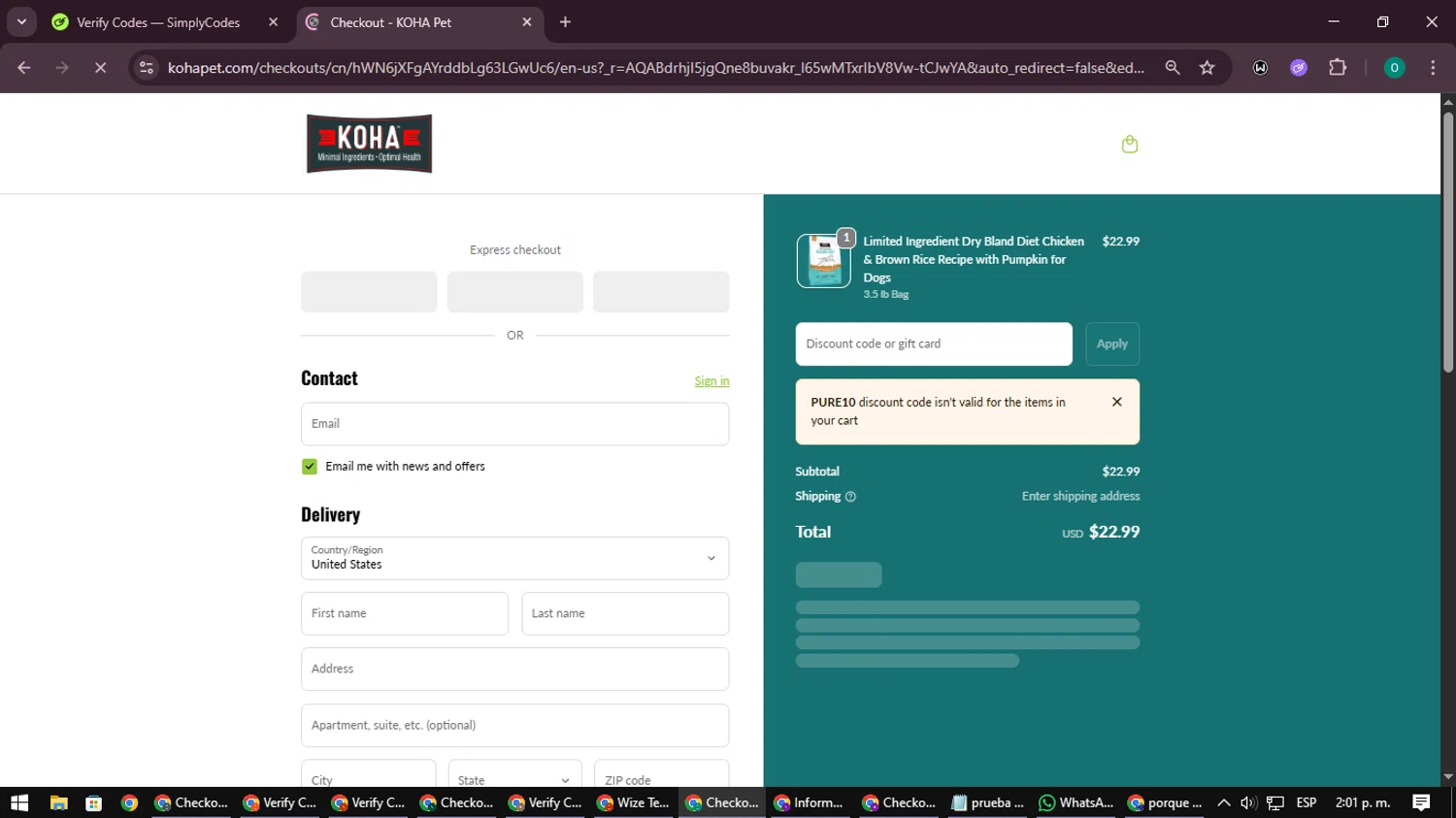
Task: Open Microsoft Store from the taskbar
Action: click(94, 802)
